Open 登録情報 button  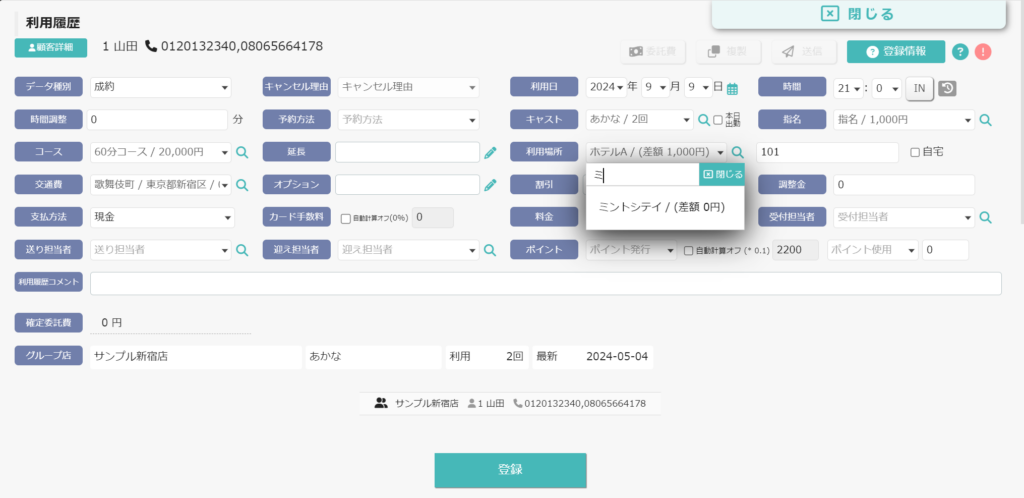[895, 52]
